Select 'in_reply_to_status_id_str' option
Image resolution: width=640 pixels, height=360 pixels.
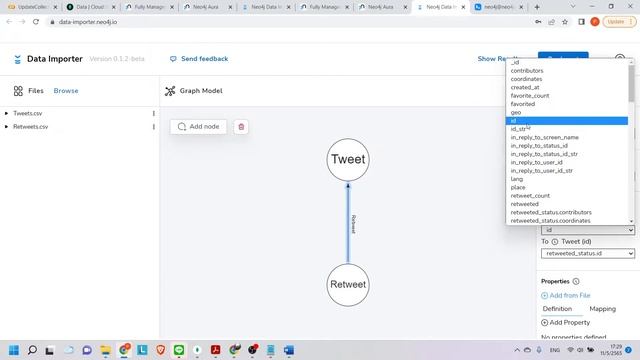pyautogui.click(x=567, y=154)
